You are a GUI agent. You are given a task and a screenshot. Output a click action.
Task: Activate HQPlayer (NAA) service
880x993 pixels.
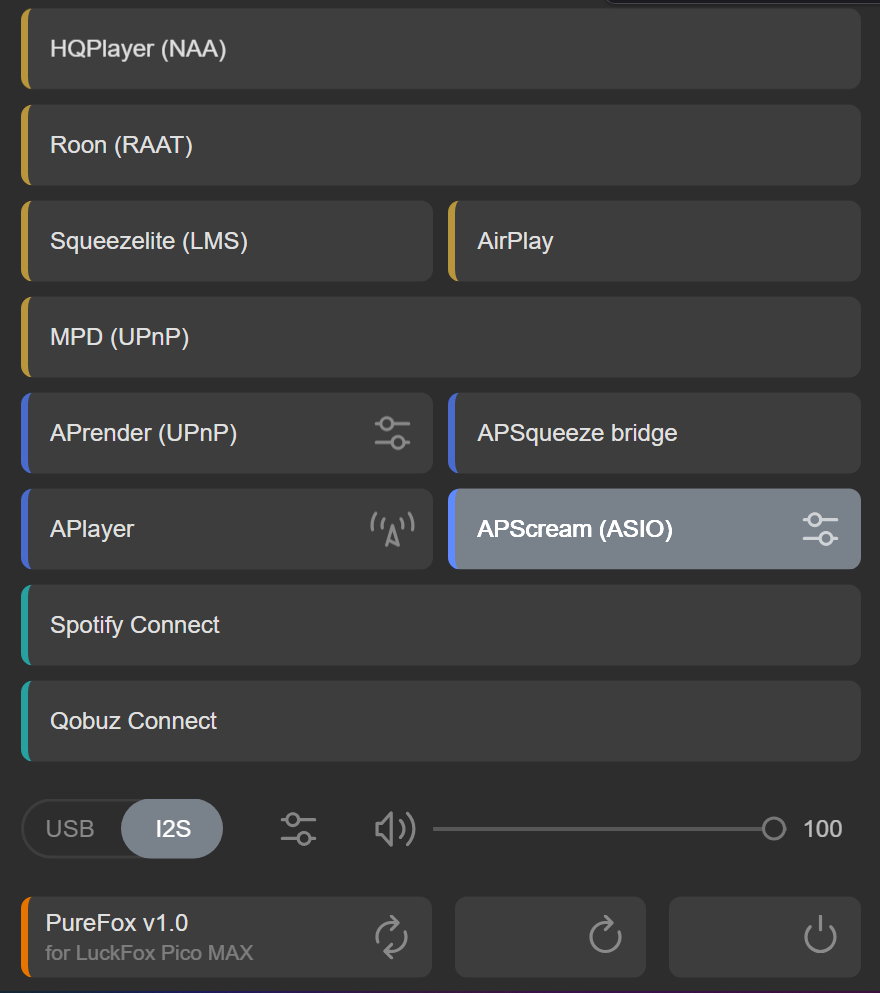[440, 49]
